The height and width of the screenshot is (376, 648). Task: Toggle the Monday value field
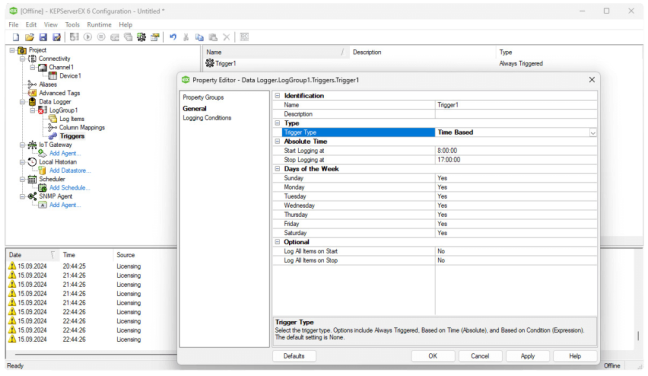[x=516, y=187]
